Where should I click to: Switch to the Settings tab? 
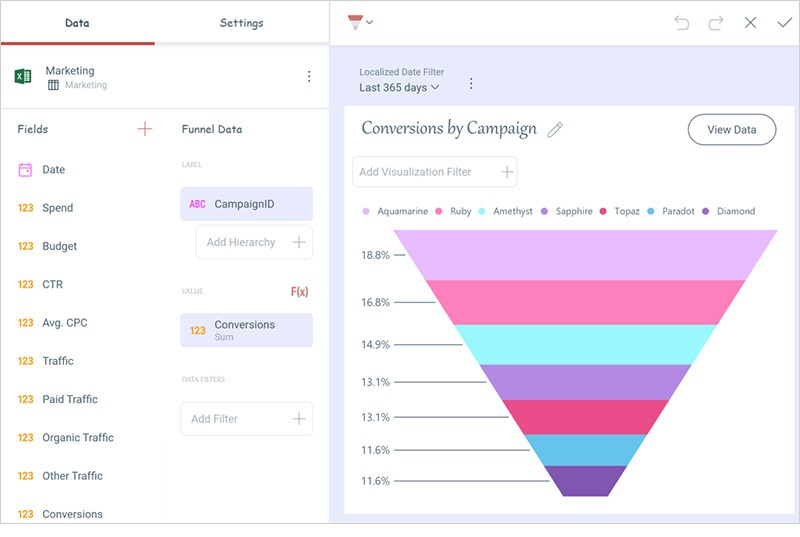coord(241,23)
